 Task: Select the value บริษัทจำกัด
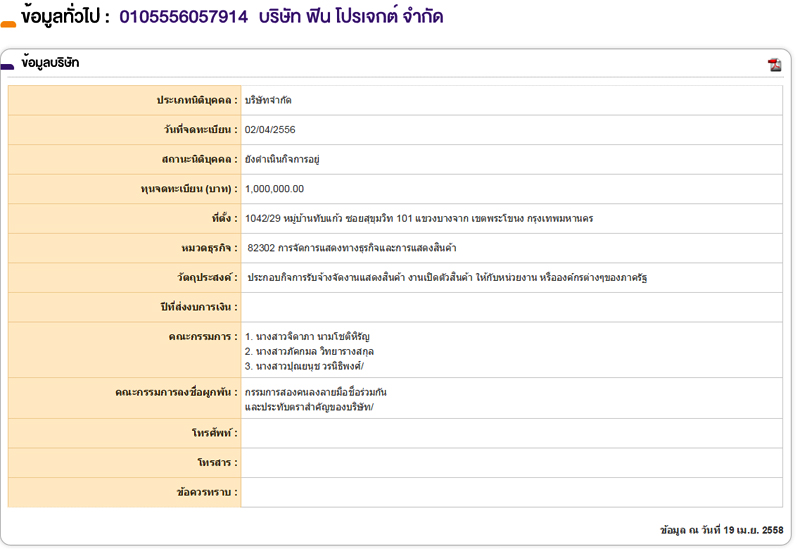pos(268,101)
